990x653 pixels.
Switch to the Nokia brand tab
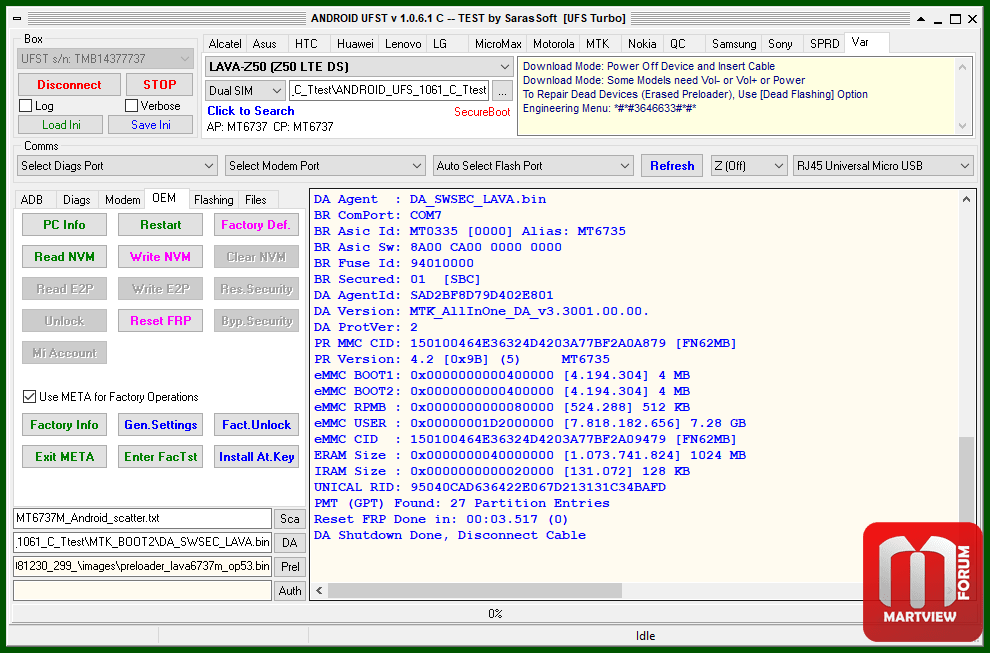[642, 44]
